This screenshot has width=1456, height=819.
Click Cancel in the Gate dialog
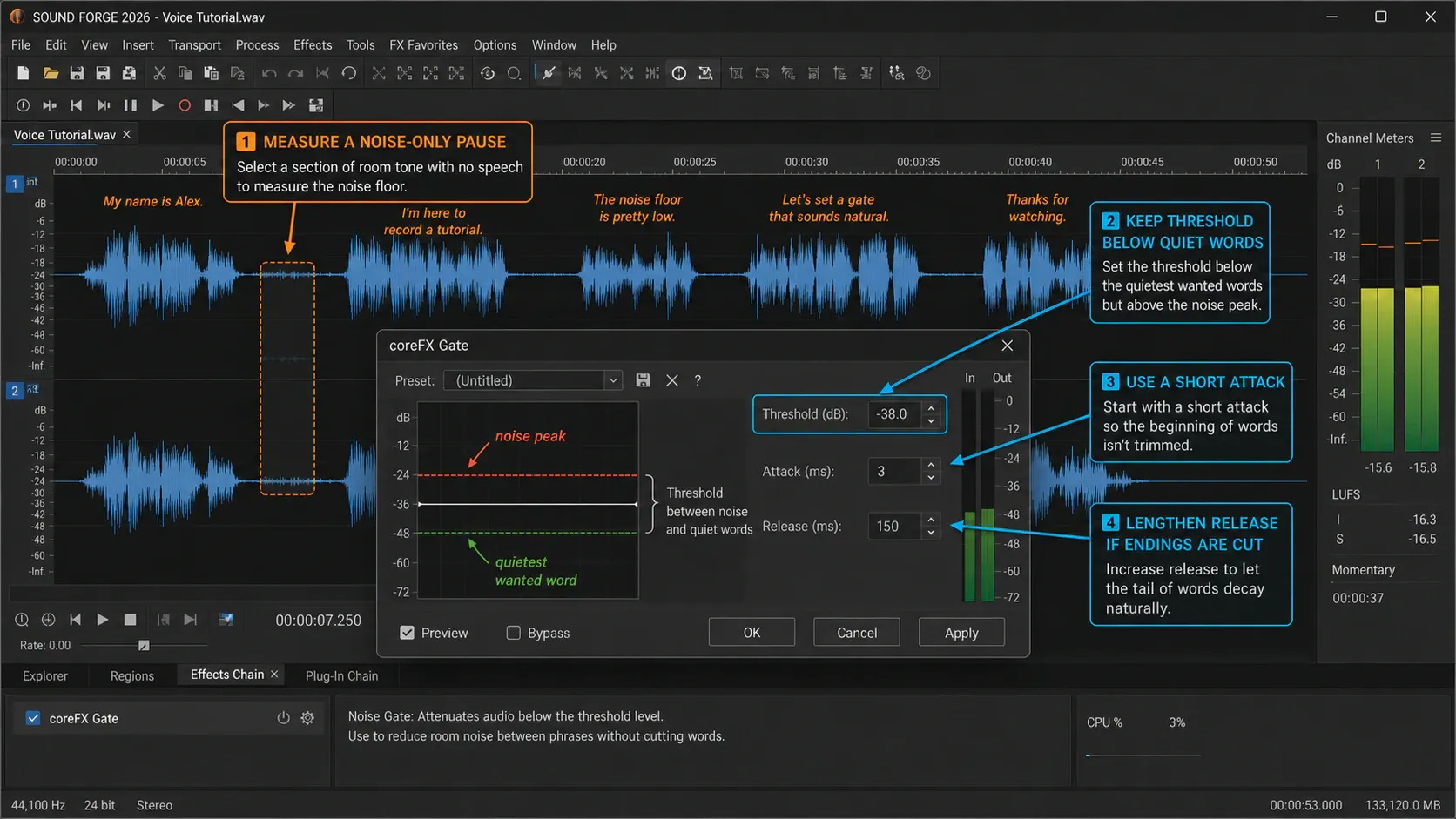(x=857, y=633)
